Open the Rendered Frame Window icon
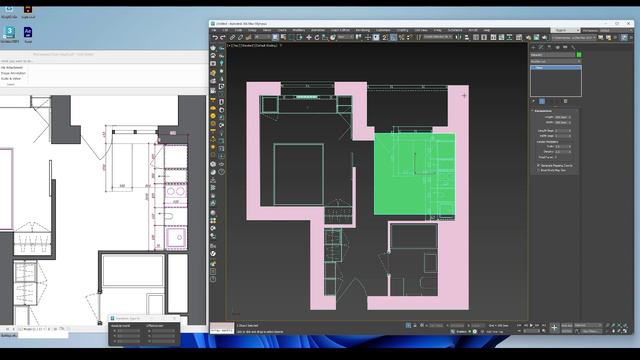Viewport: 640px width, 360px height. pos(536,38)
